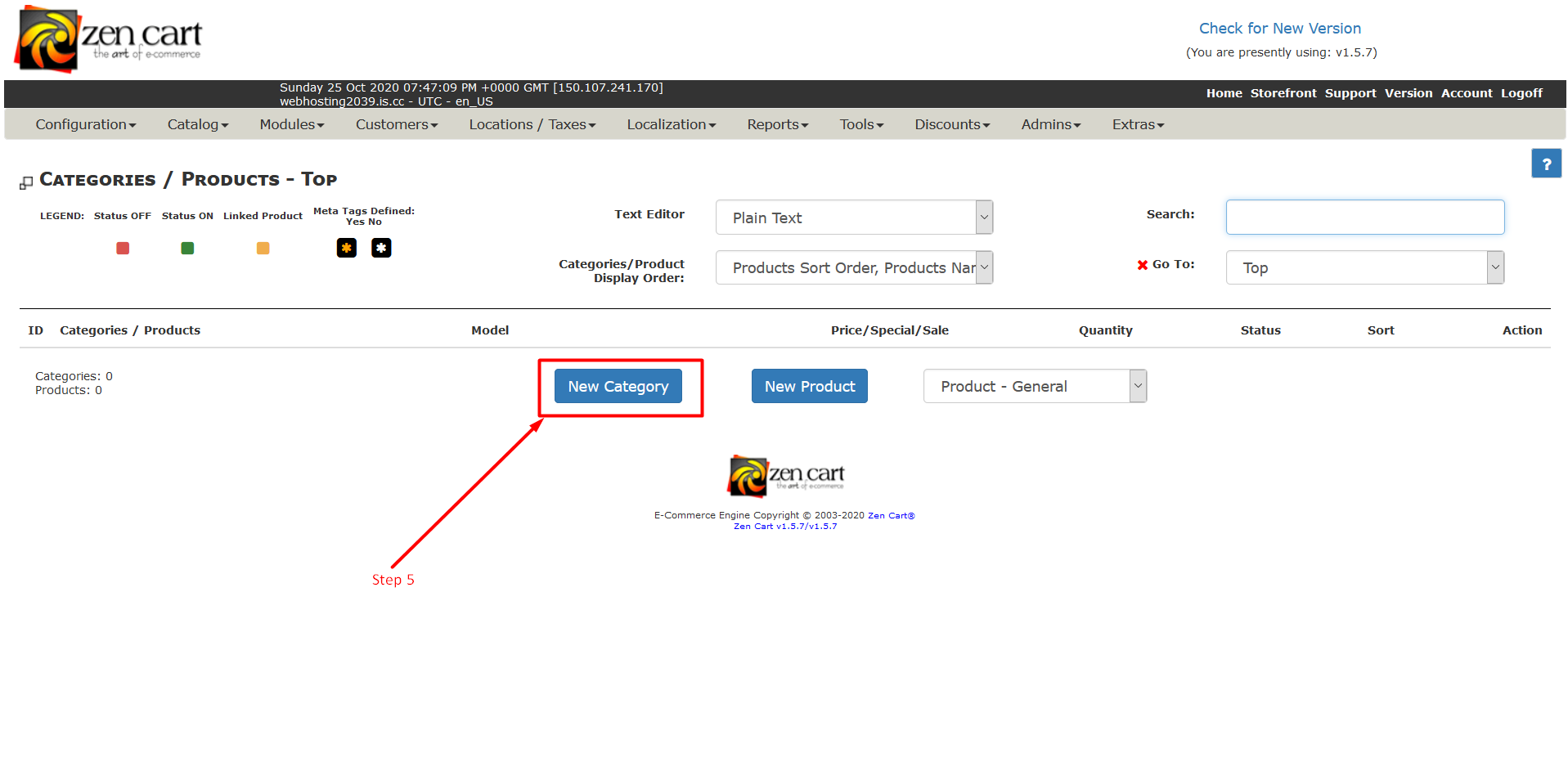Open the Extras menu
The height and width of the screenshot is (767, 1568).
pos(1138,124)
